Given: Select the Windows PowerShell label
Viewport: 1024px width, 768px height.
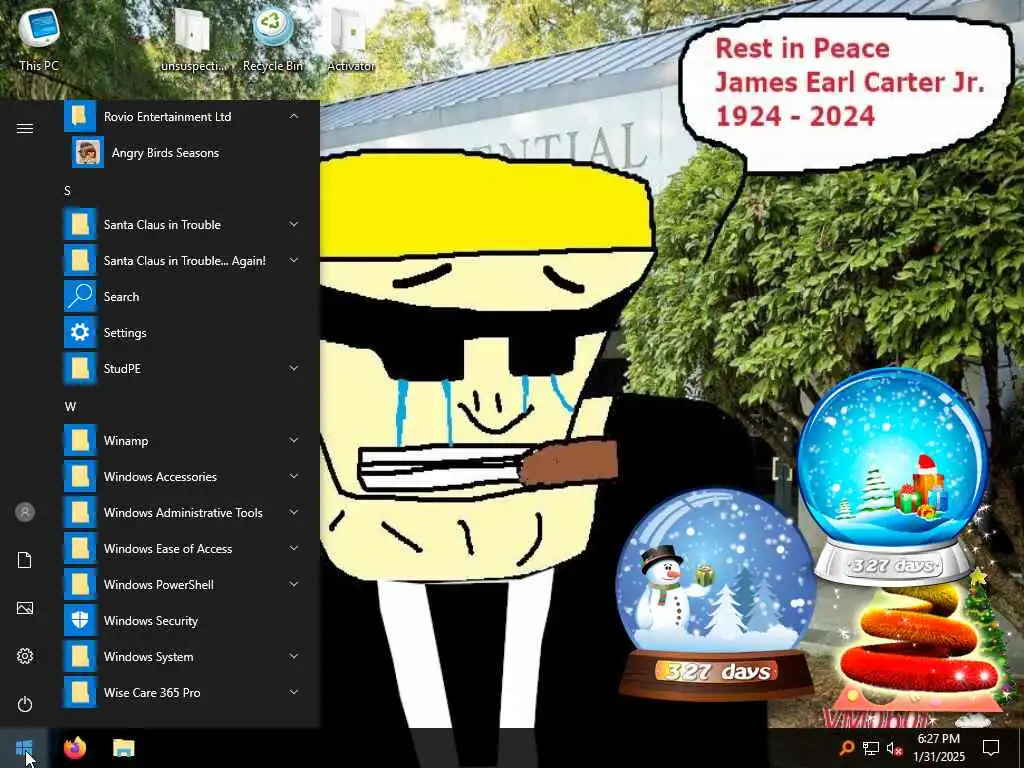Looking at the screenshot, I should point(159,584).
